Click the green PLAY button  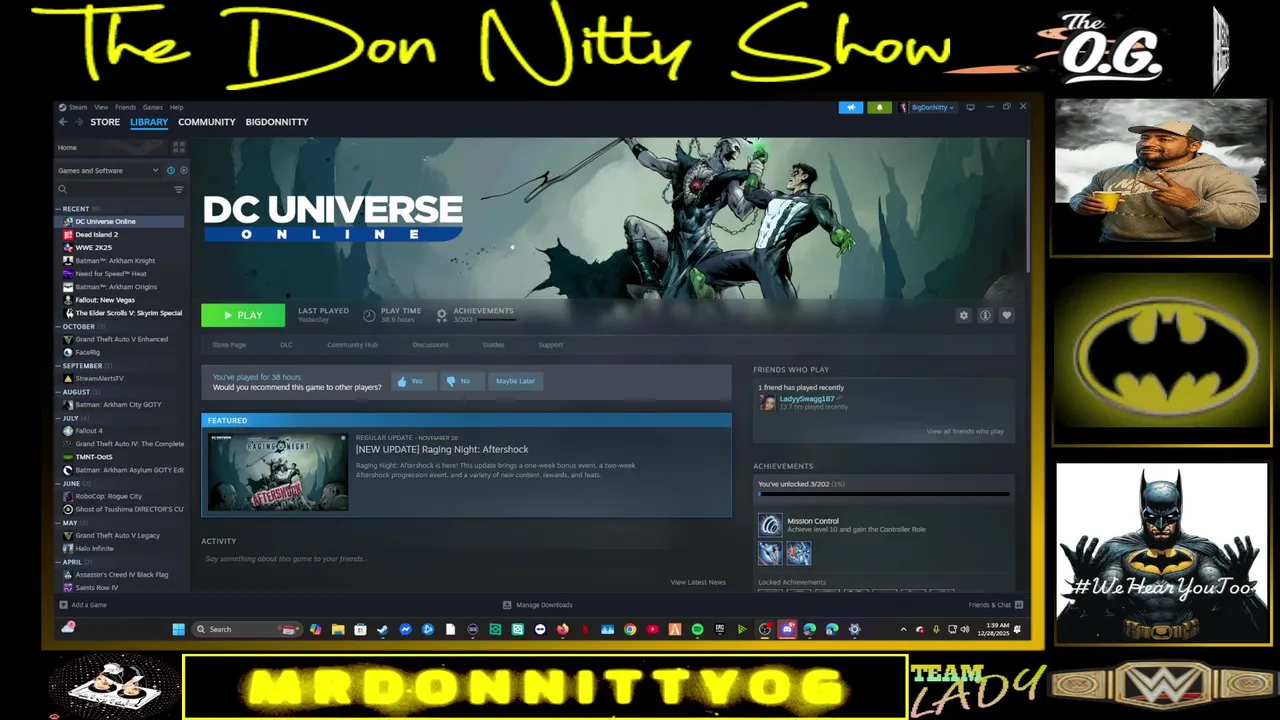[243, 315]
